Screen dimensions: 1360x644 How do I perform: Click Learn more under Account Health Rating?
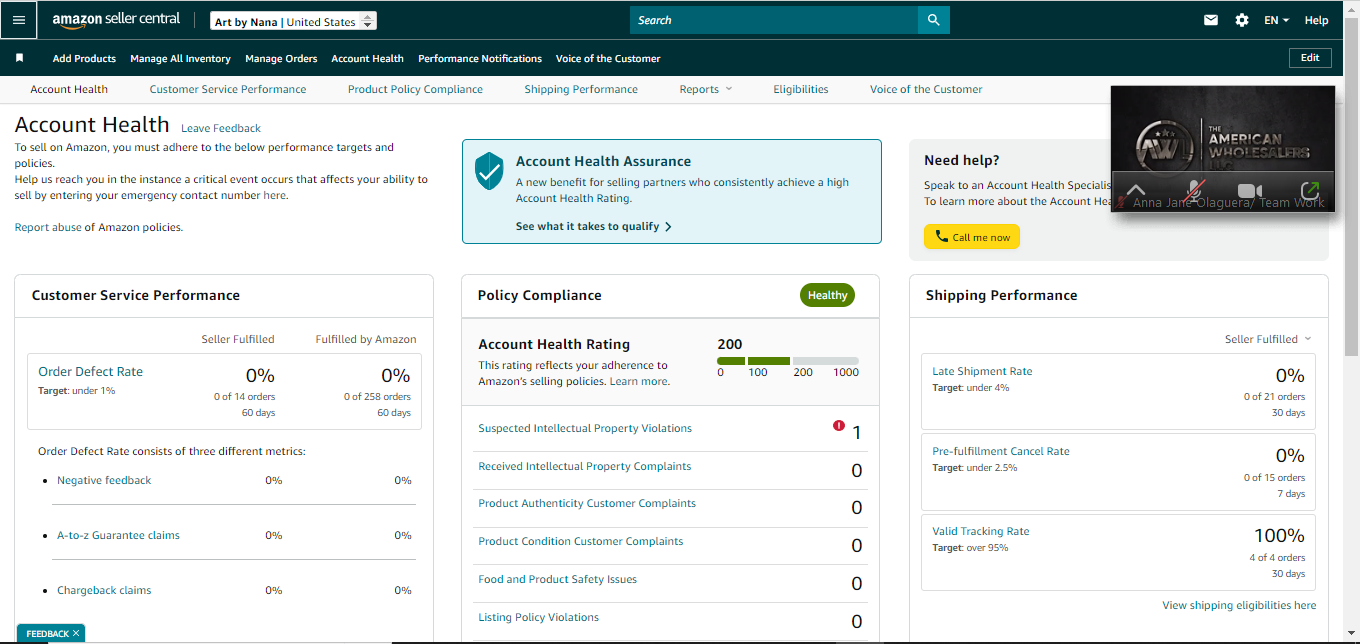pyautogui.click(x=638, y=381)
